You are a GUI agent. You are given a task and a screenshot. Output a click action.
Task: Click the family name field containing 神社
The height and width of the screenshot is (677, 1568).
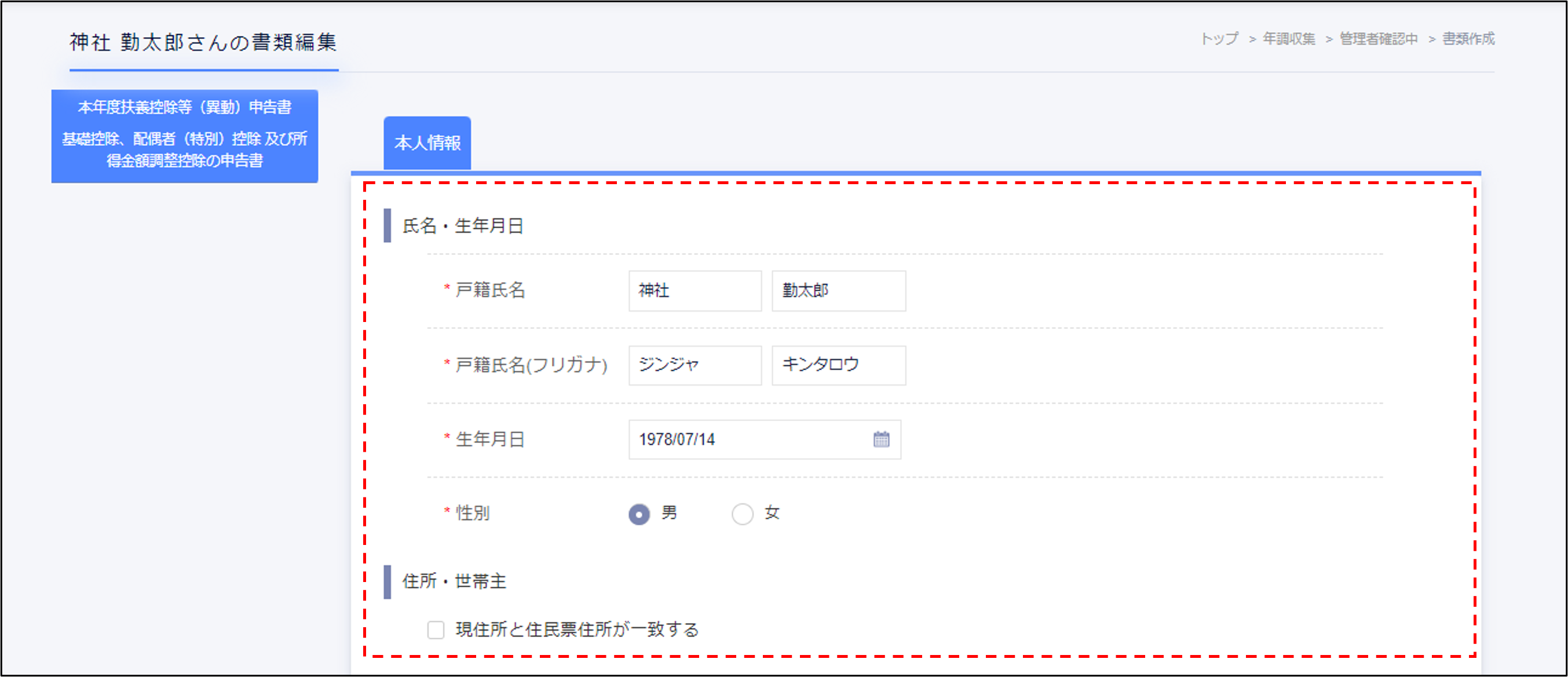click(x=695, y=291)
